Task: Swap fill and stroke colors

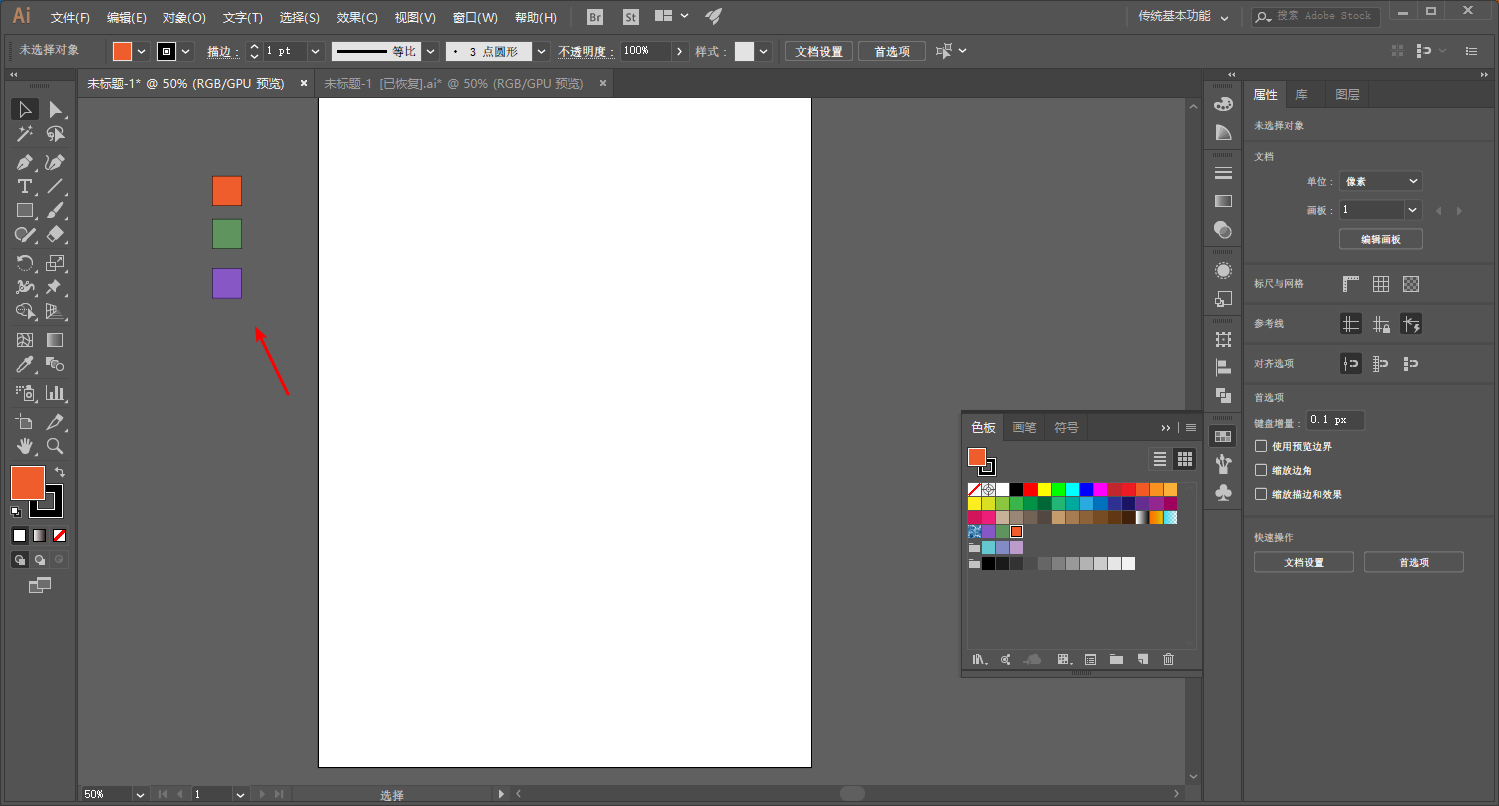Action: click(60, 472)
